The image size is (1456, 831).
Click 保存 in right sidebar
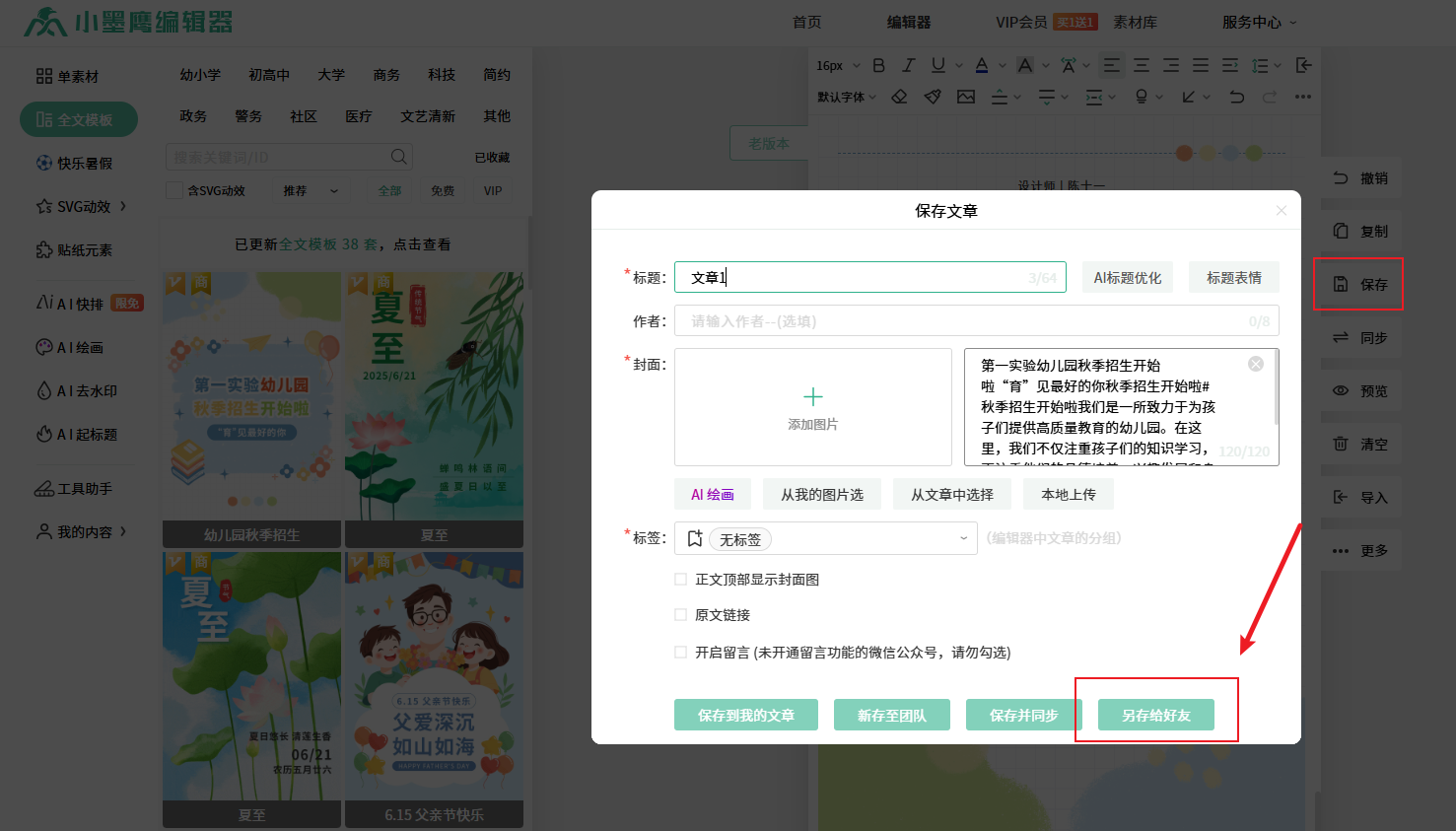coord(1359,284)
